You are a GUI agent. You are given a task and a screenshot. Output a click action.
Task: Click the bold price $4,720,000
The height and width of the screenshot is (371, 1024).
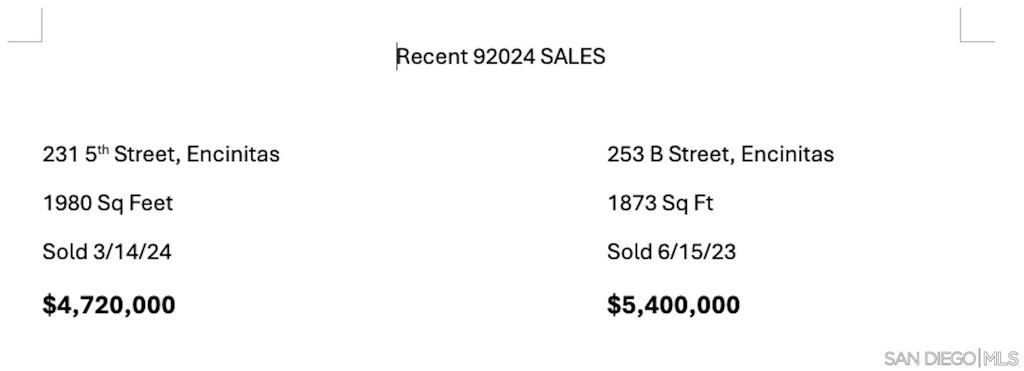[x=109, y=305]
